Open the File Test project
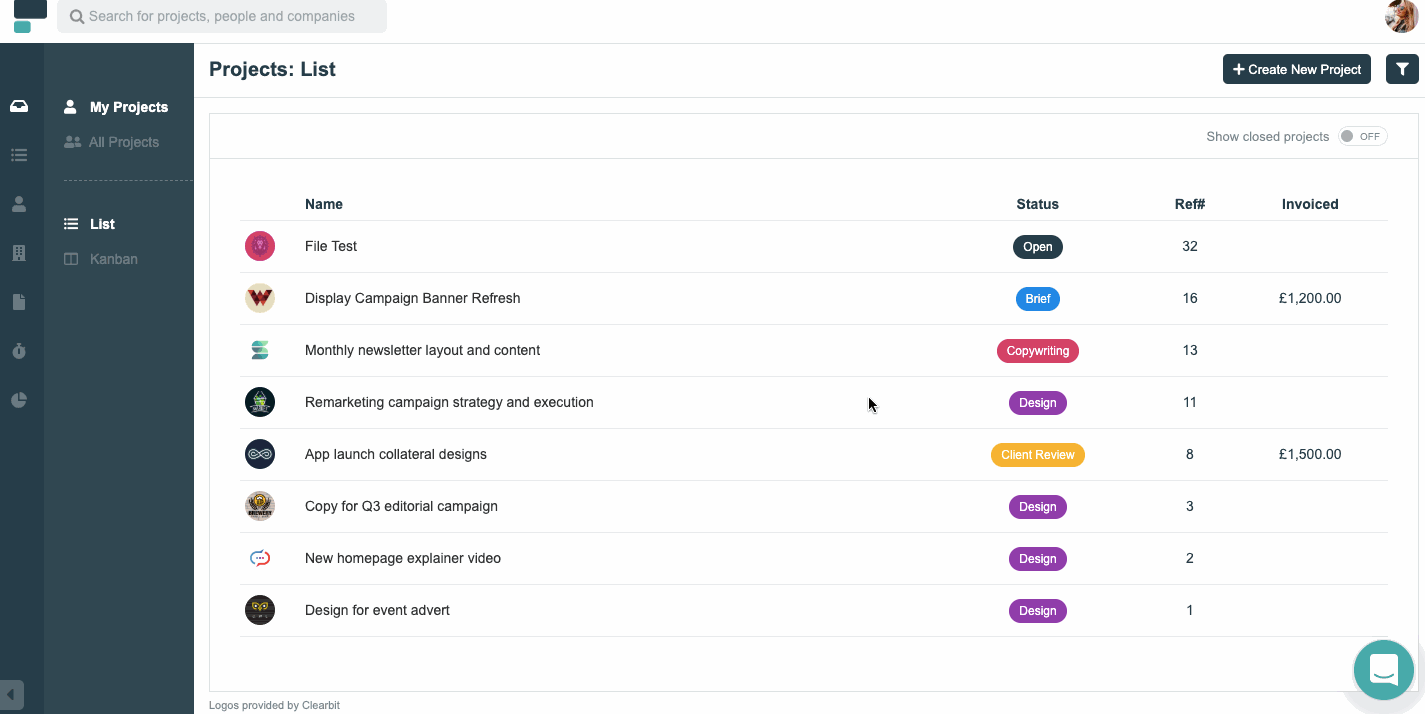Image resolution: width=1425 pixels, height=714 pixels. pyautogui.click(x=331, y=246)
